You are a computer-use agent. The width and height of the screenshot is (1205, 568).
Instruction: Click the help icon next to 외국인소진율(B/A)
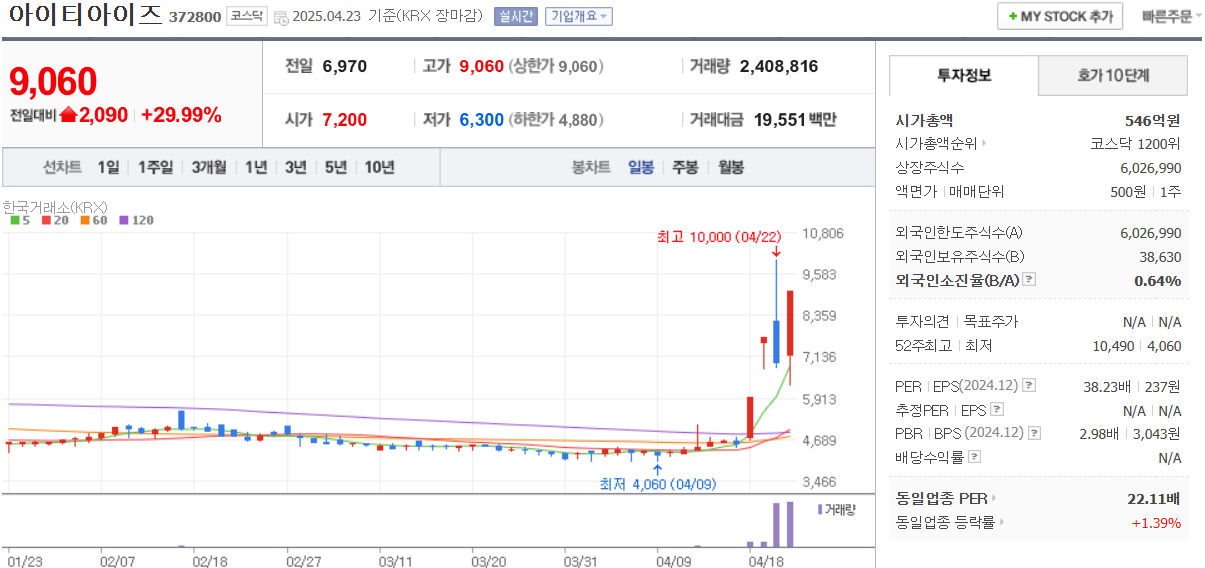click(1030, 280)
